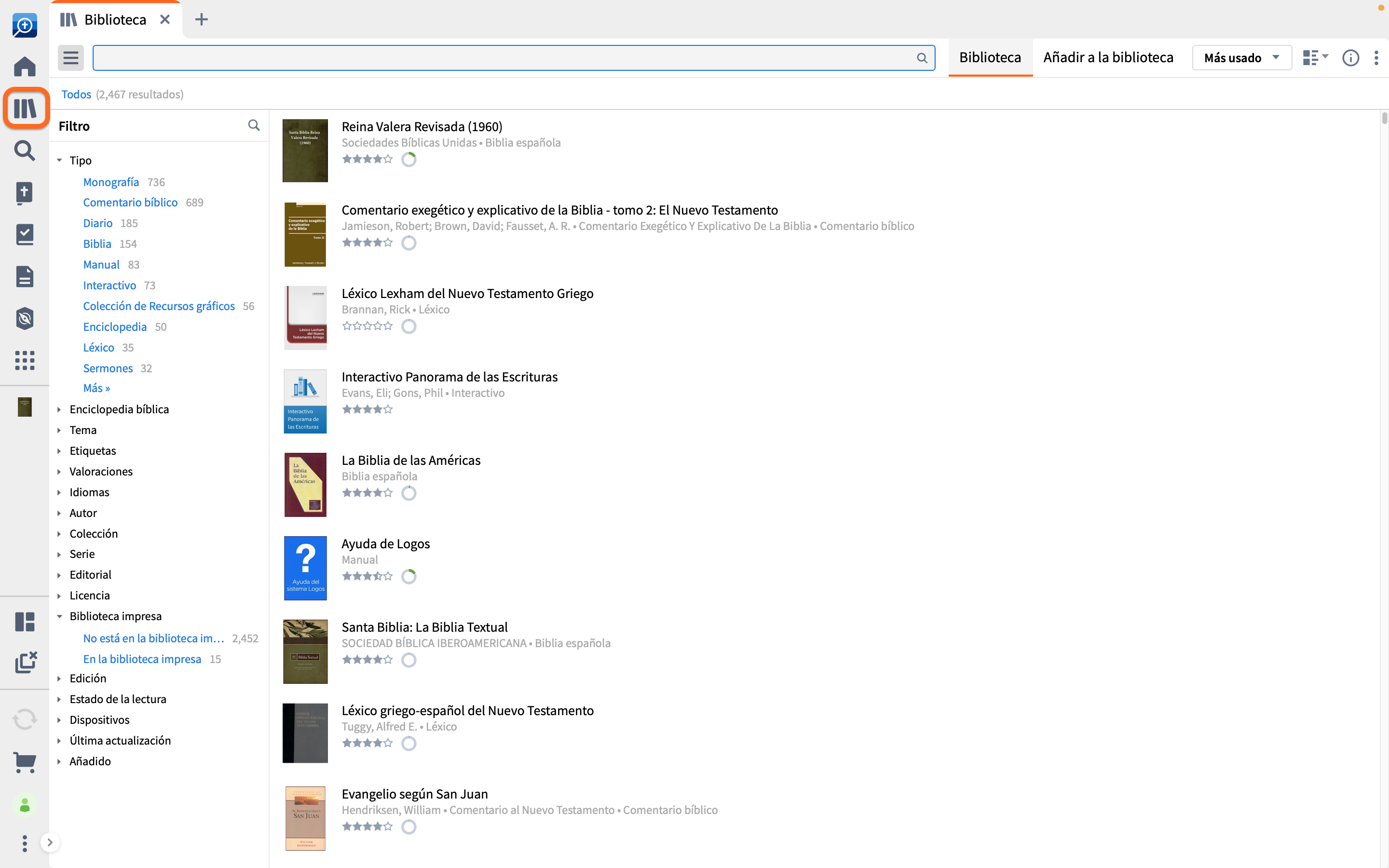Switch to Añadir a la biblioteca tab
This screenshot has width=1389, height=868.
(x=1108, y=57)
